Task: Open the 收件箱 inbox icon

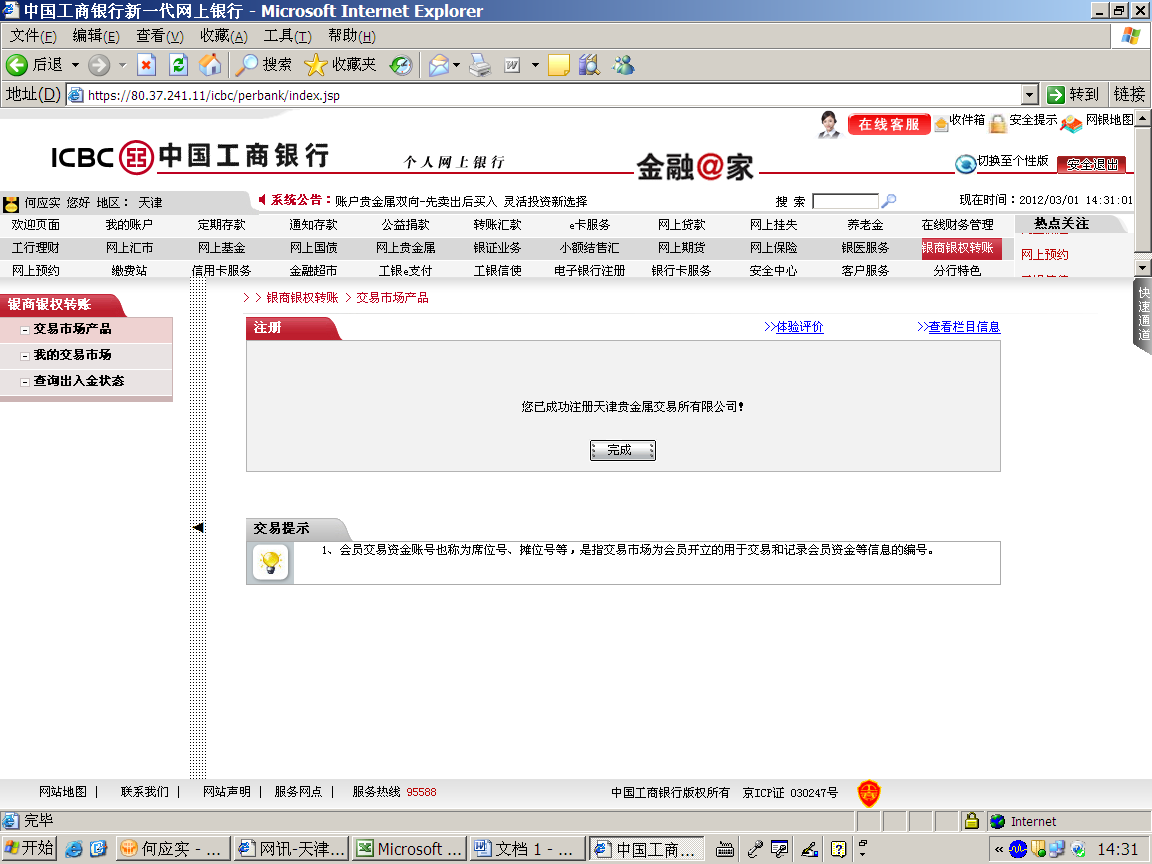Action: pyautogui.click(x=941, y=124)
